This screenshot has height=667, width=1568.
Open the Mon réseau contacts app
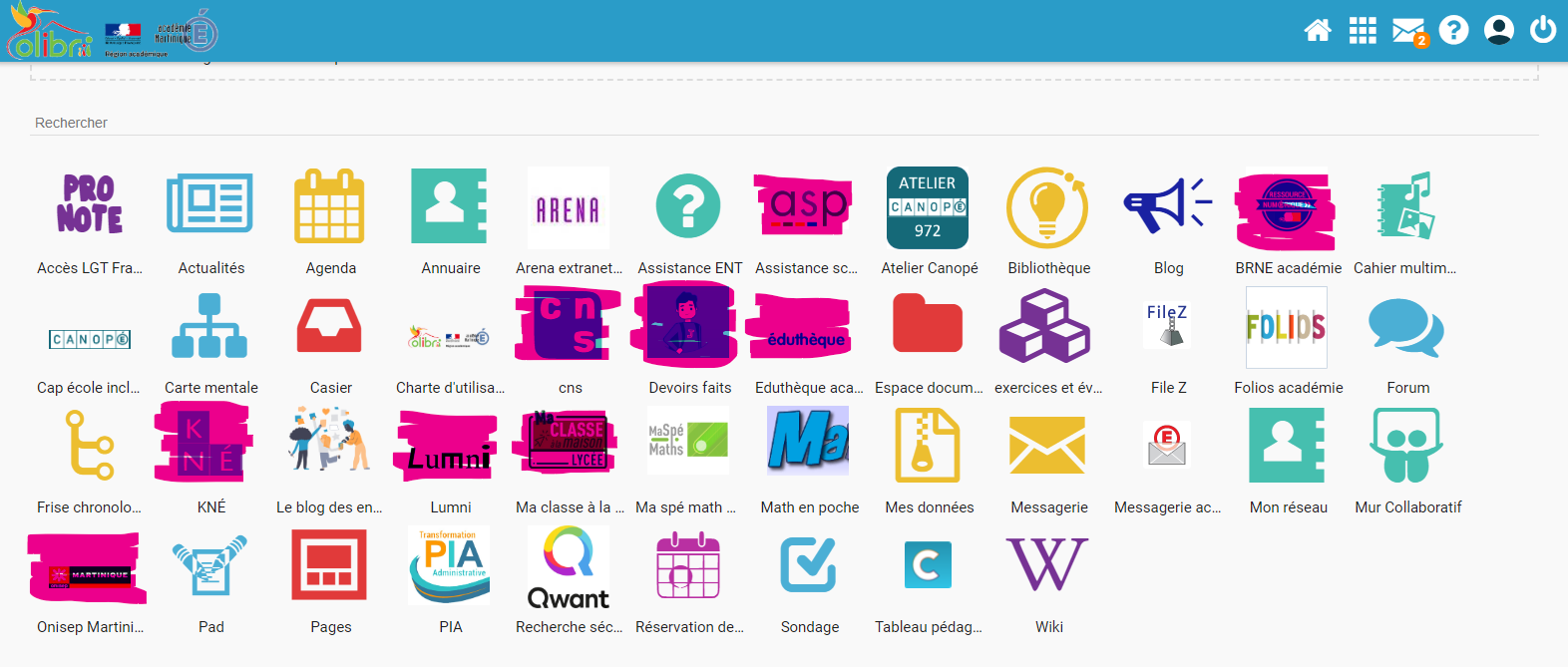(x=1287, y=447)
